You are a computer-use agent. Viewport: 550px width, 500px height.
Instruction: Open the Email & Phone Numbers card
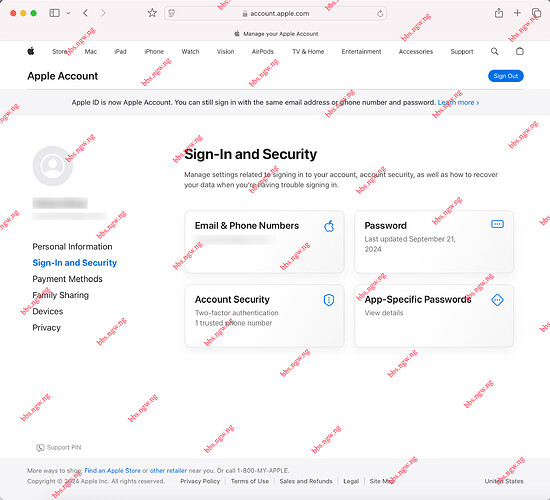pos(264,241)
